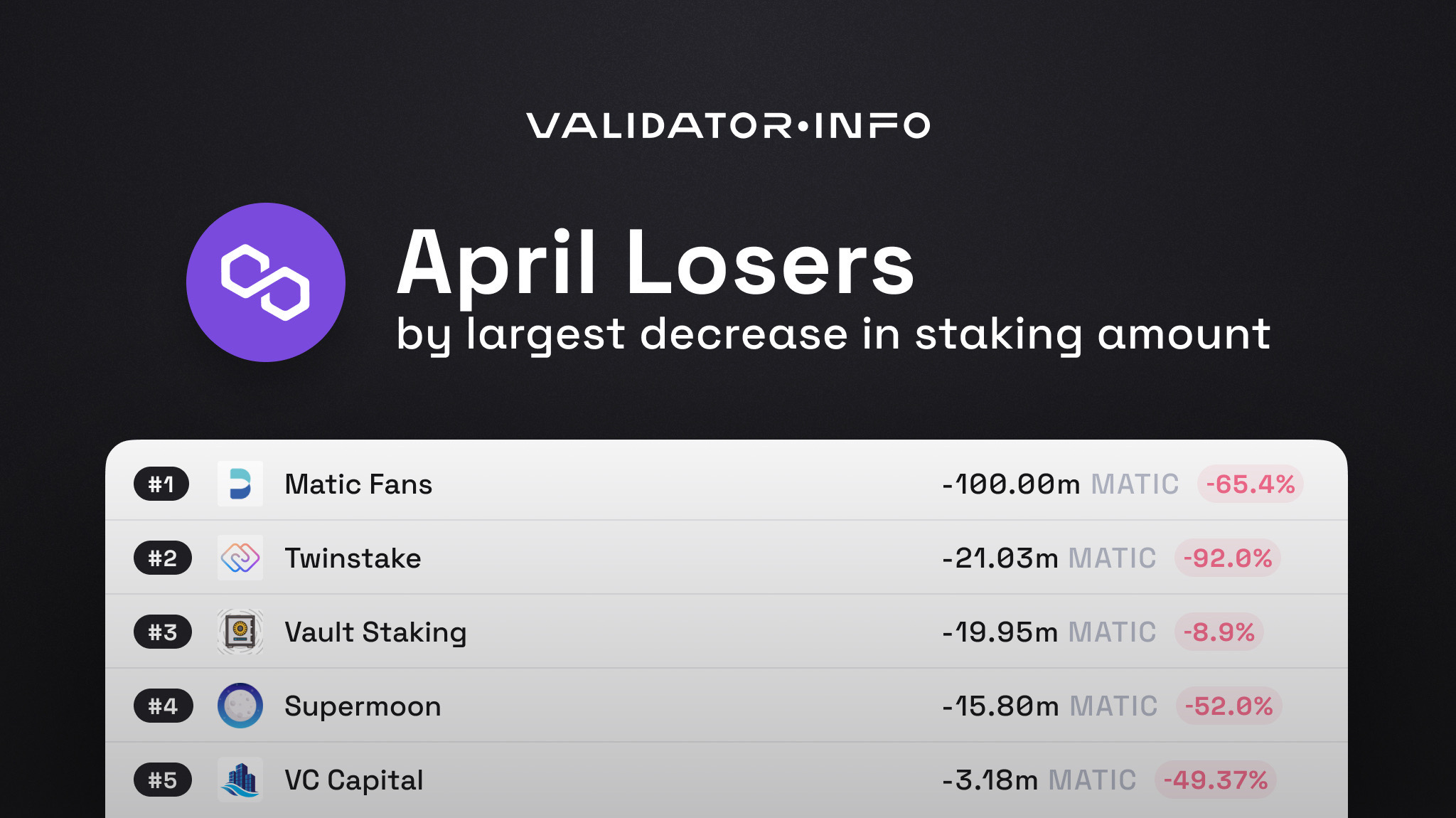Click the Vault Staking safe icon
This screenshot has width=1456, height=818.
point(240,632)
